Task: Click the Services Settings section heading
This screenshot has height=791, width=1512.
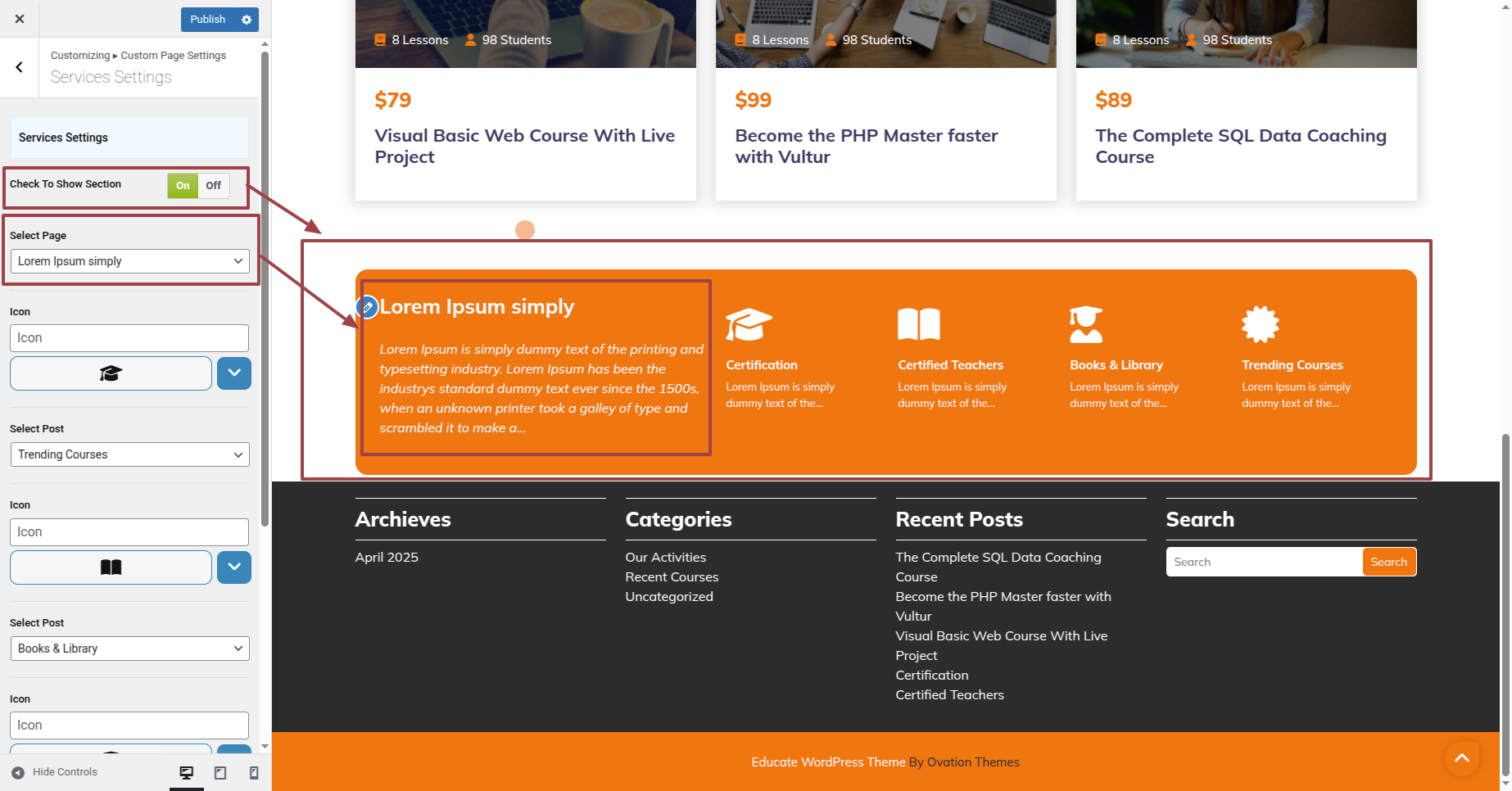Action: coord(129,138)
